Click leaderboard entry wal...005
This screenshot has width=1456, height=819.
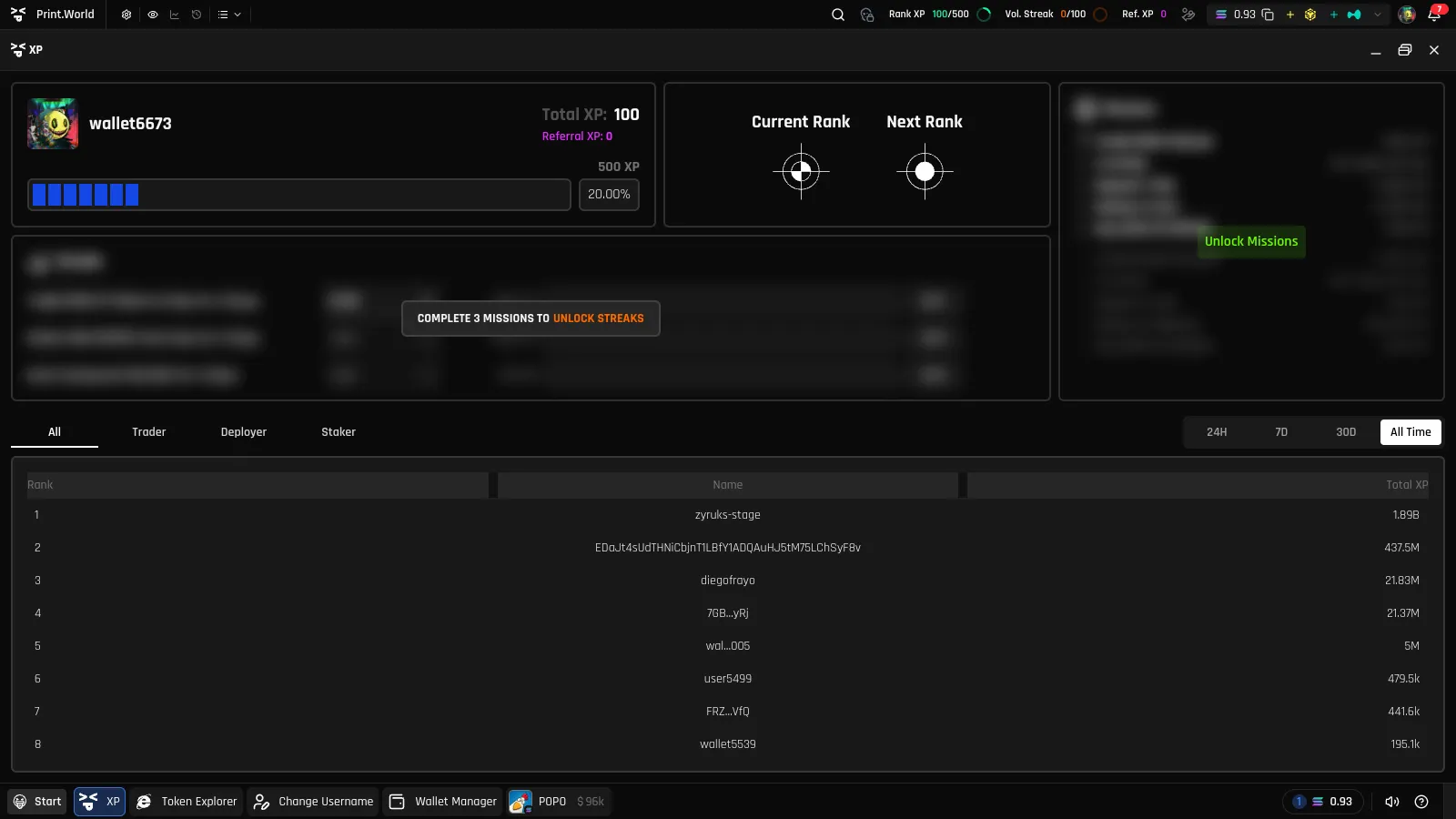pos(728,646)
